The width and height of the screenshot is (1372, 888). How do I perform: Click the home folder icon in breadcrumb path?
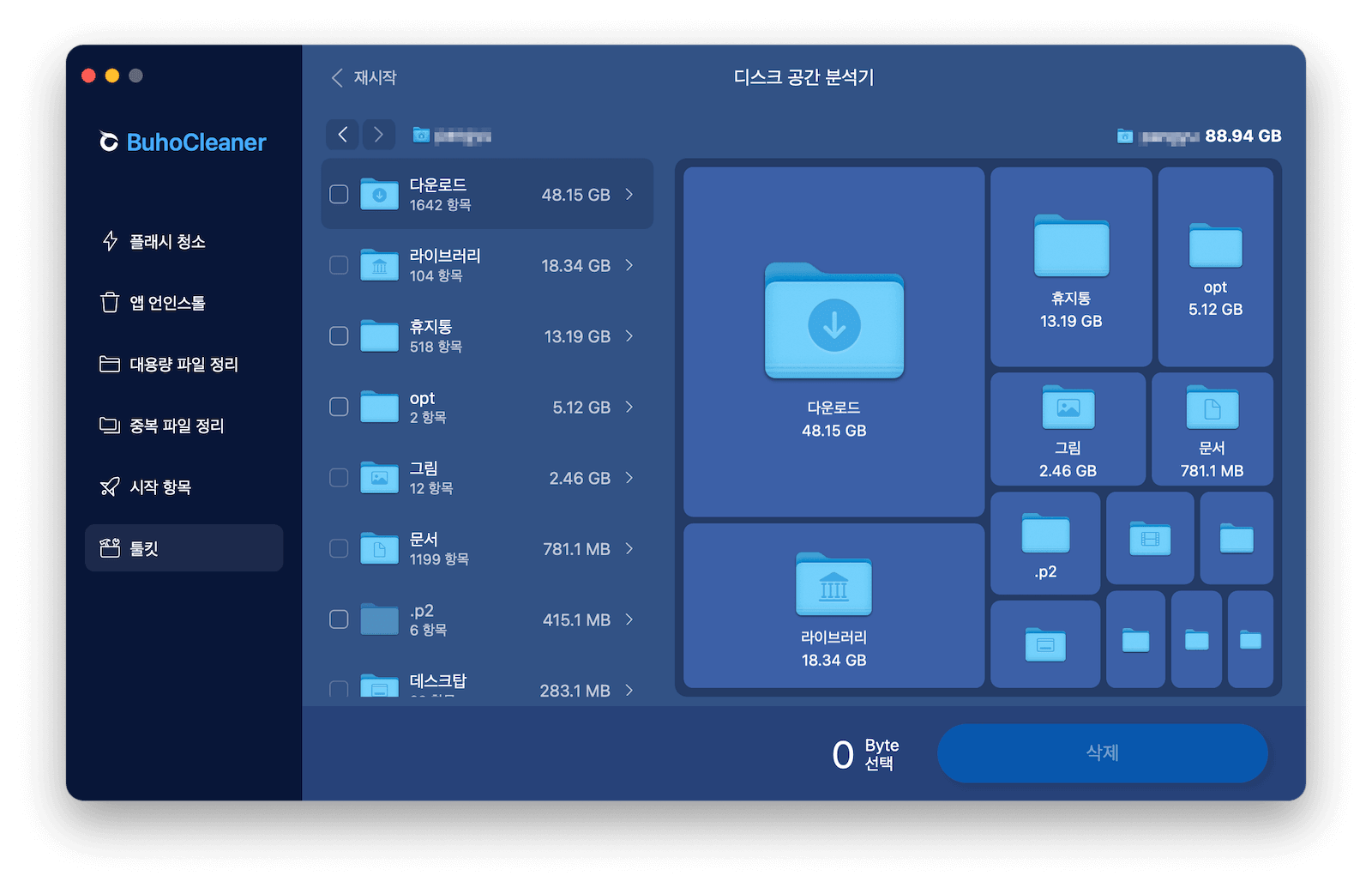point(421,135)
